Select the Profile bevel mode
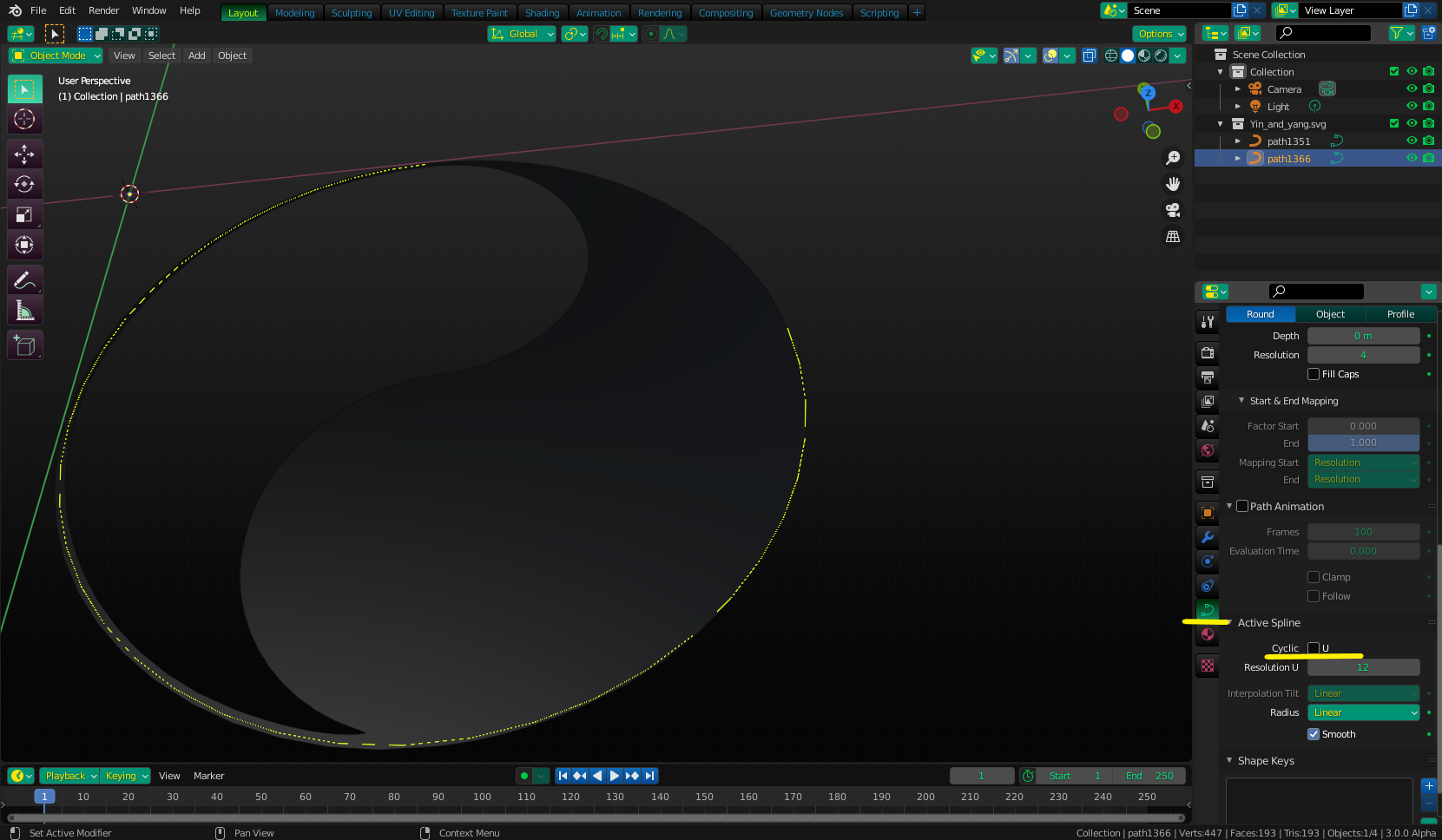1442x840 pixels. [1400, 314]
